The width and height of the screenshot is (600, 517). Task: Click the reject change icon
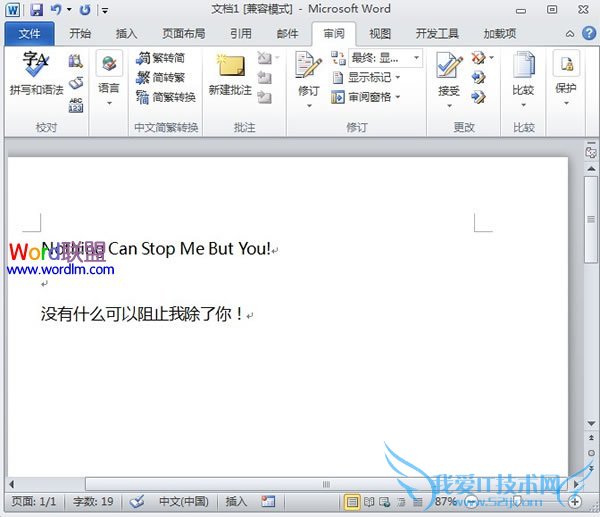click(x=478, y=58)
